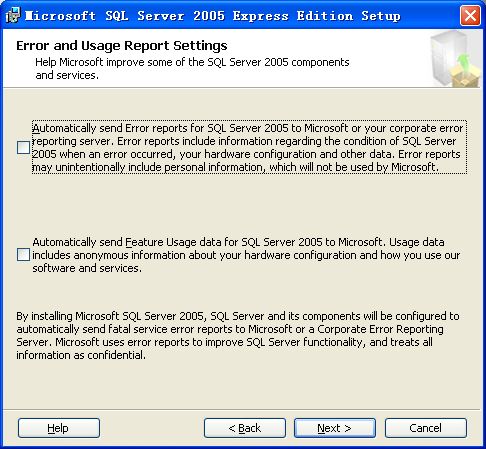Screen dimensions: 486x449
Task: Click the 'Help Microsoft improve' description text
Action: 192,69
